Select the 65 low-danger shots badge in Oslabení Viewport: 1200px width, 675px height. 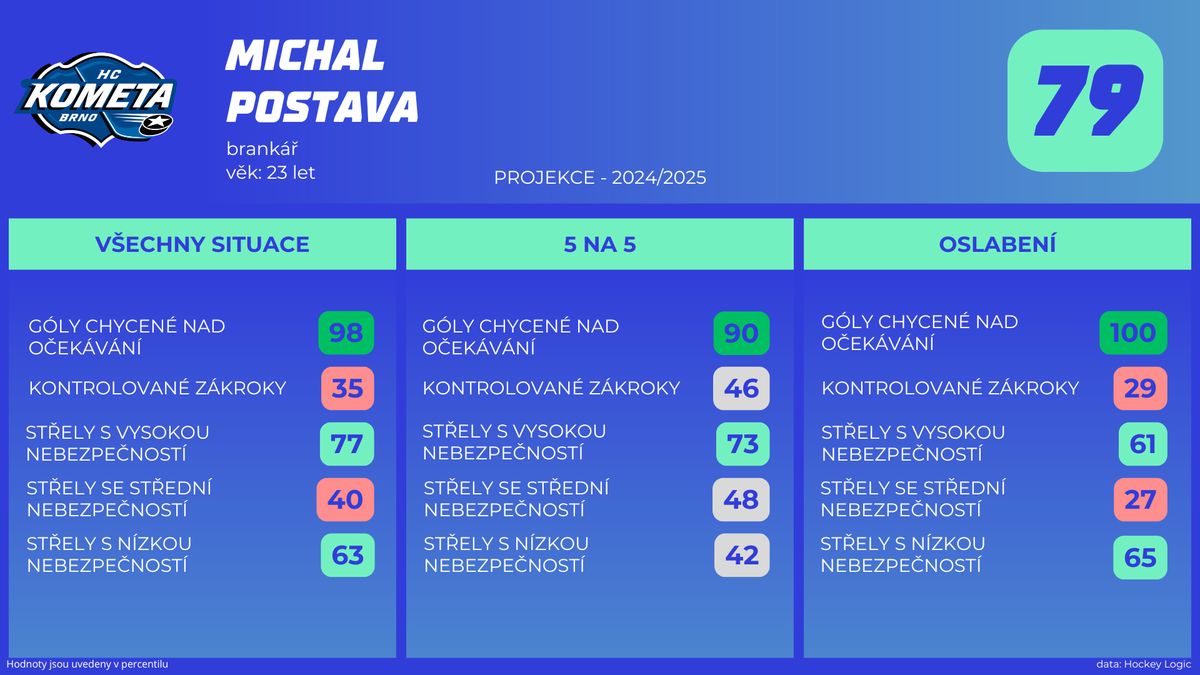[1140, 557]
